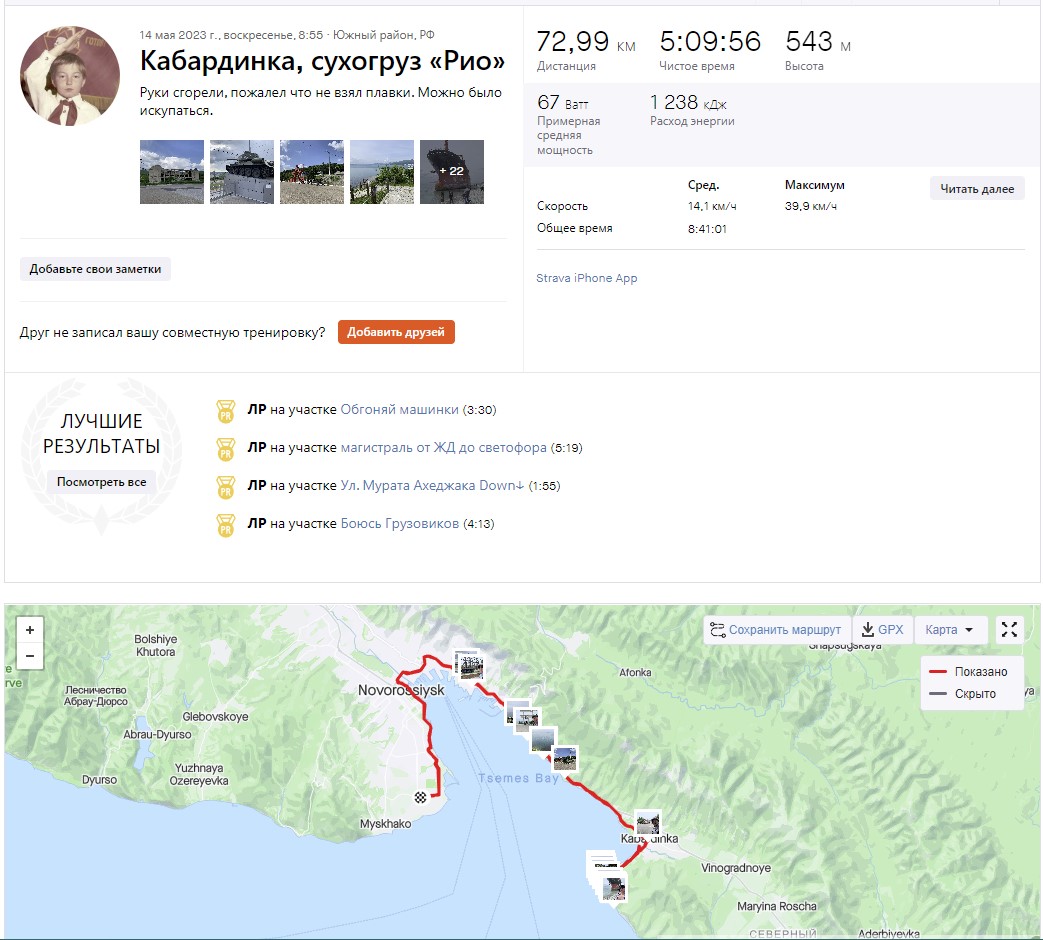
Task: Toggle the «Скрыто» legend entry
Action: (x=972, y=694)
